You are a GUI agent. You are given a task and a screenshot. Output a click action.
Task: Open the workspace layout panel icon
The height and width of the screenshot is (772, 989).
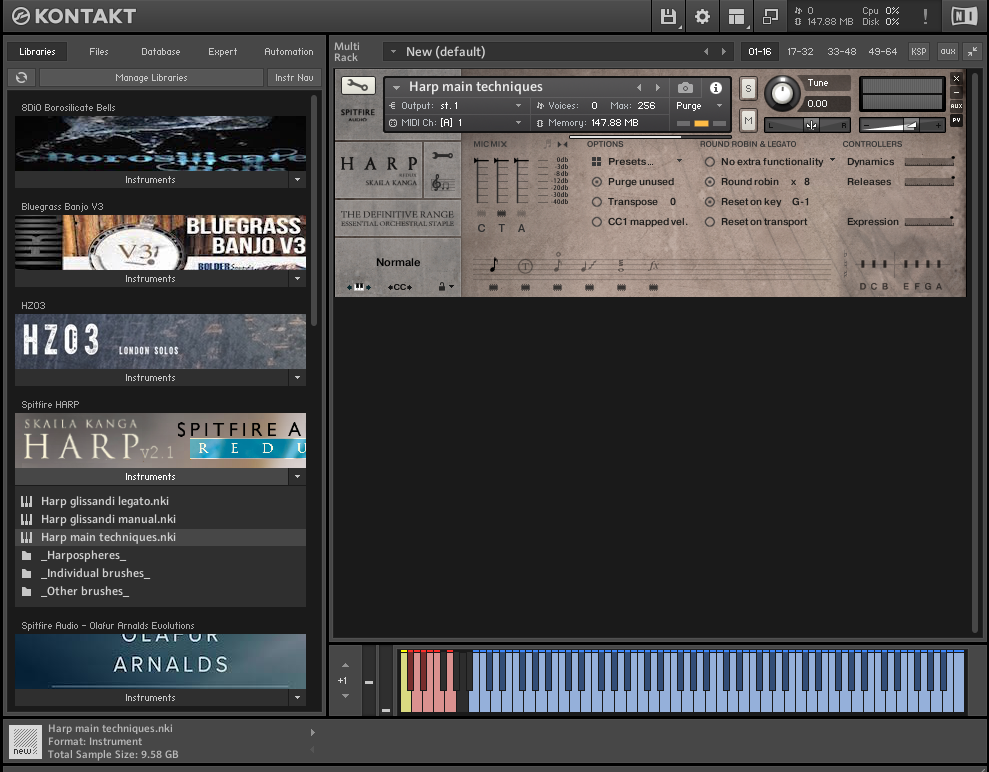pyautogui.click(x=736, y=16)
